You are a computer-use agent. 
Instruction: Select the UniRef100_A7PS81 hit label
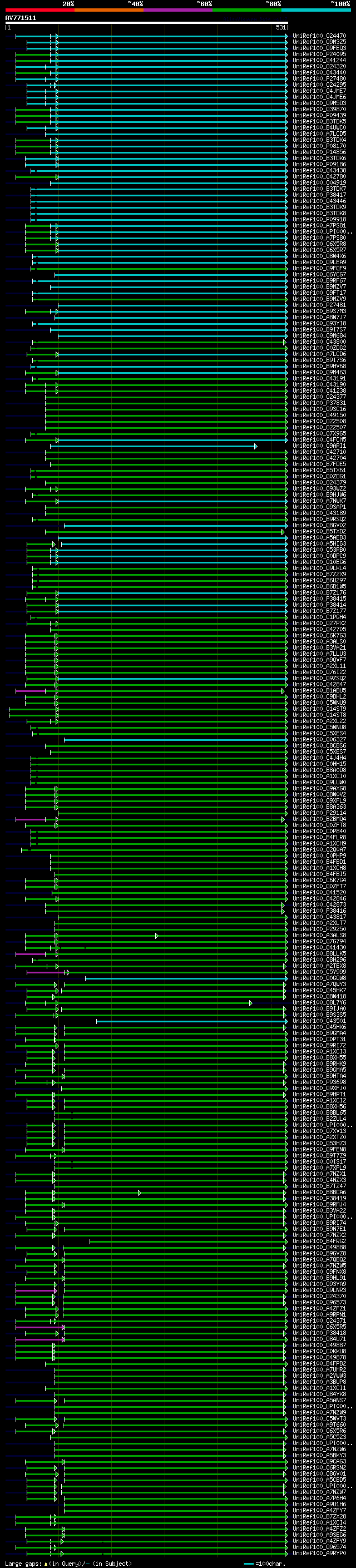tap(319, 226)
